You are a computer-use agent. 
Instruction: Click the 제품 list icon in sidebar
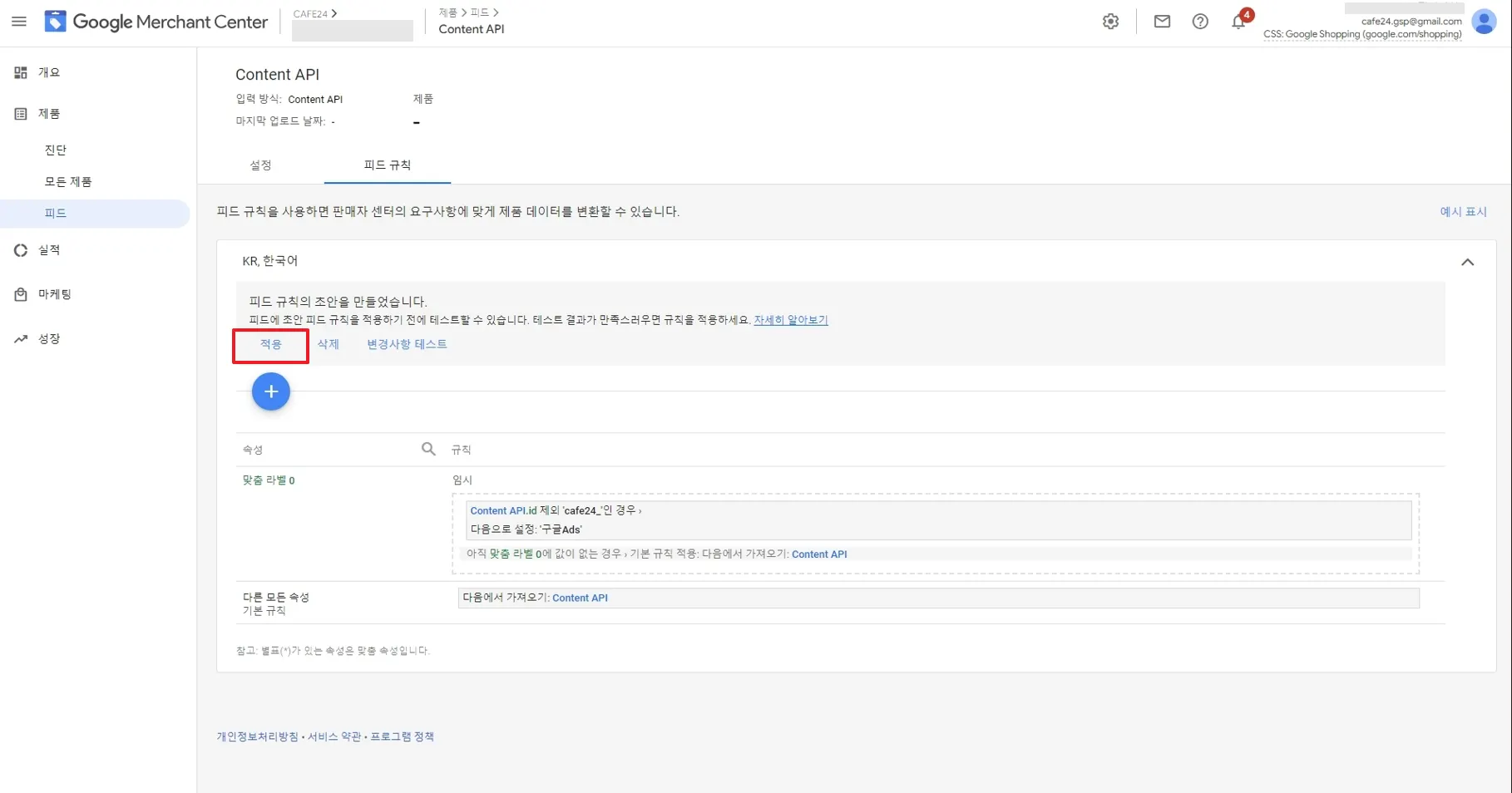pyautogui.click(x=21, y=114)
